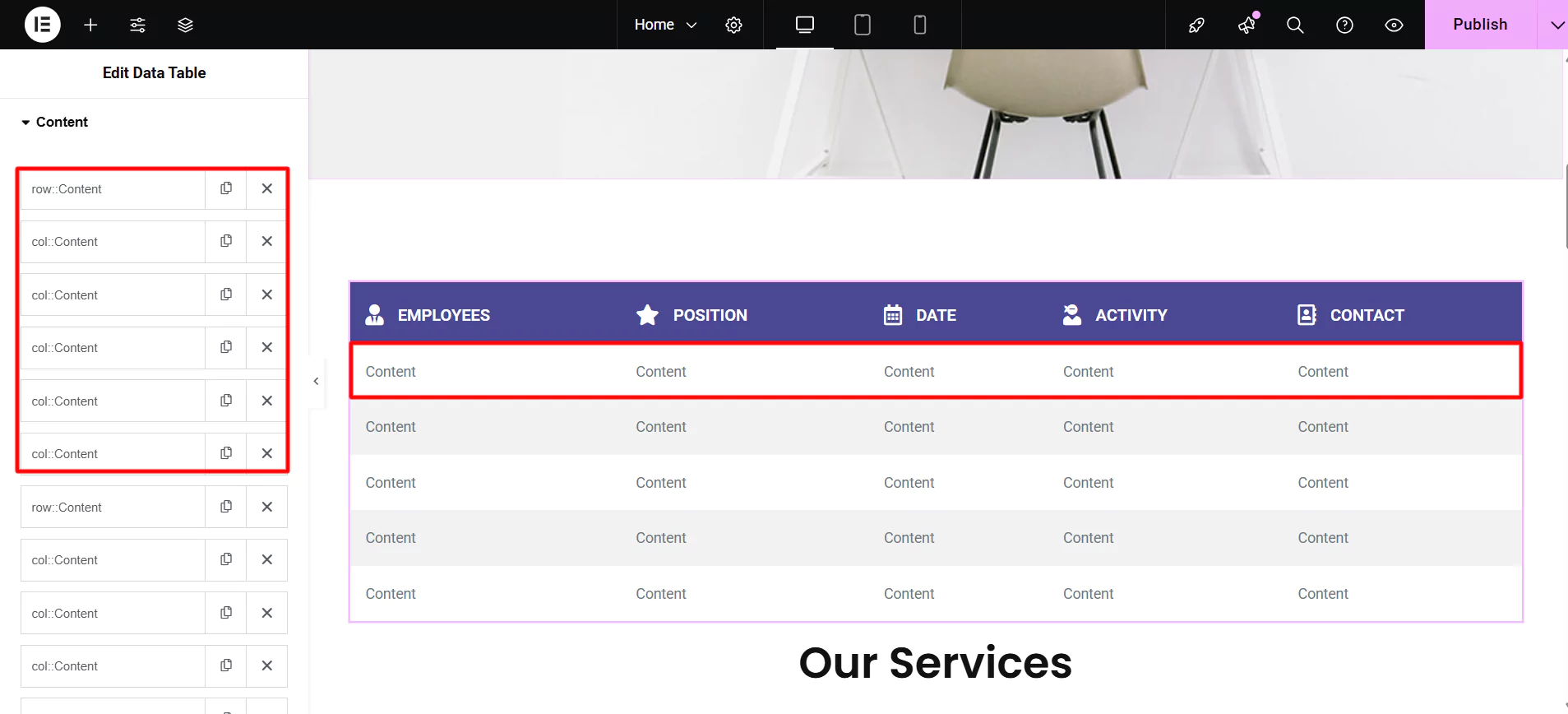Screen dimensions: 1568x714
Task: Click the user icon beside ACTIVITY
Action: pos(1072,315)
